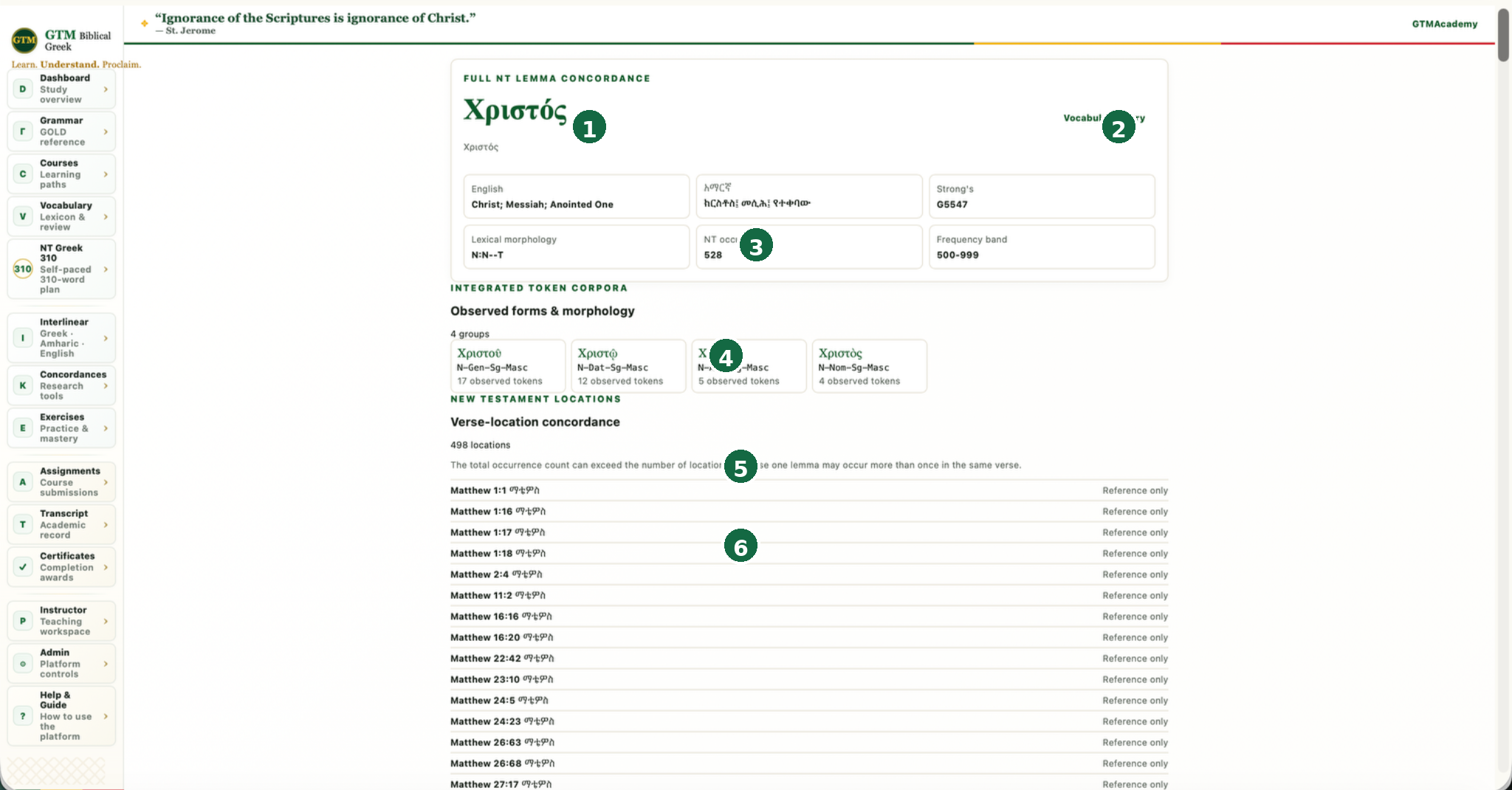1512x790 pixels.
Task: Open the GTMAcademy account link
Action: (1444, 24)
